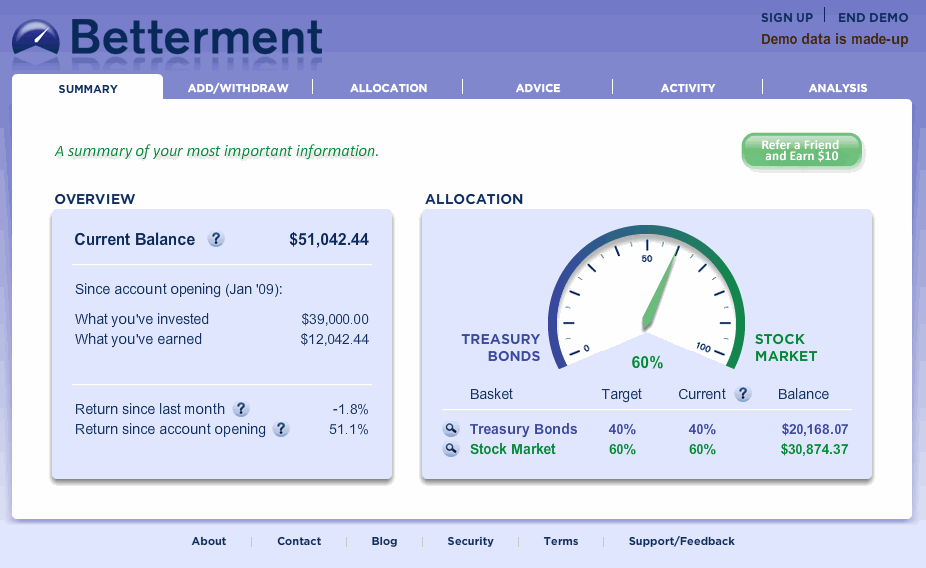The height and width of the screenshot is (568, 926).
Task: Open the Security footer link
Action: pyautogui.click(x=470, y=541)
